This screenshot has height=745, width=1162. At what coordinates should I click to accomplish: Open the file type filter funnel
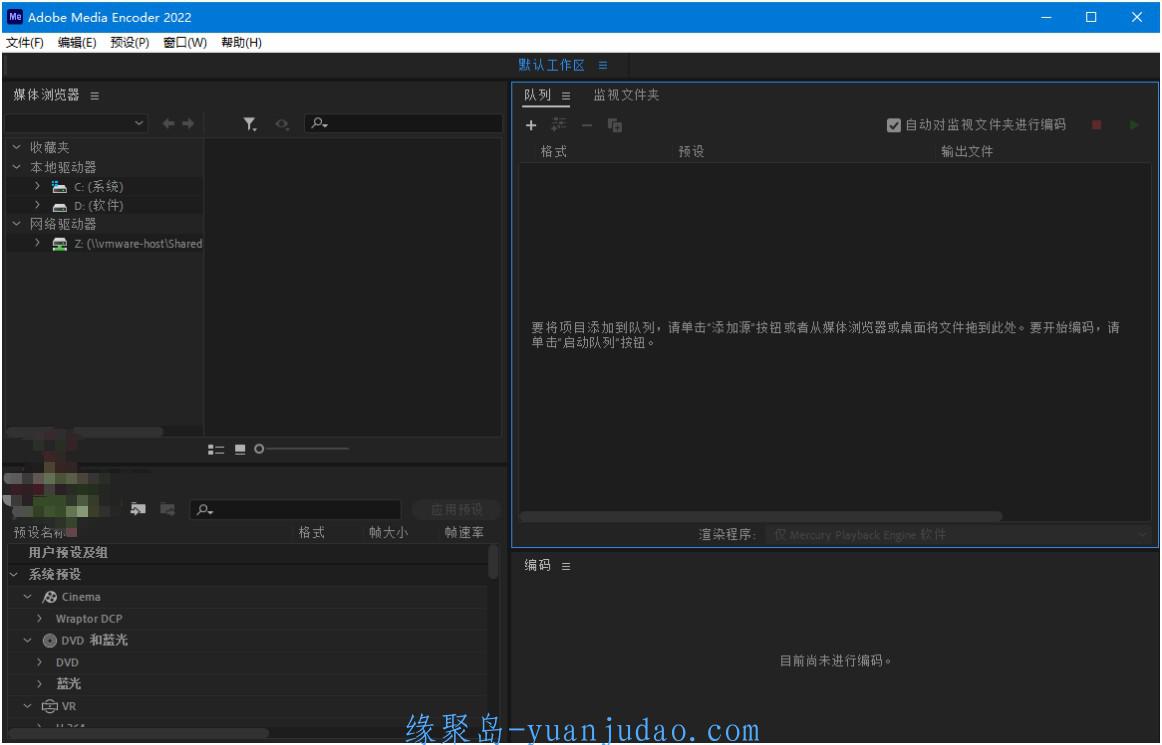point(250,124)
